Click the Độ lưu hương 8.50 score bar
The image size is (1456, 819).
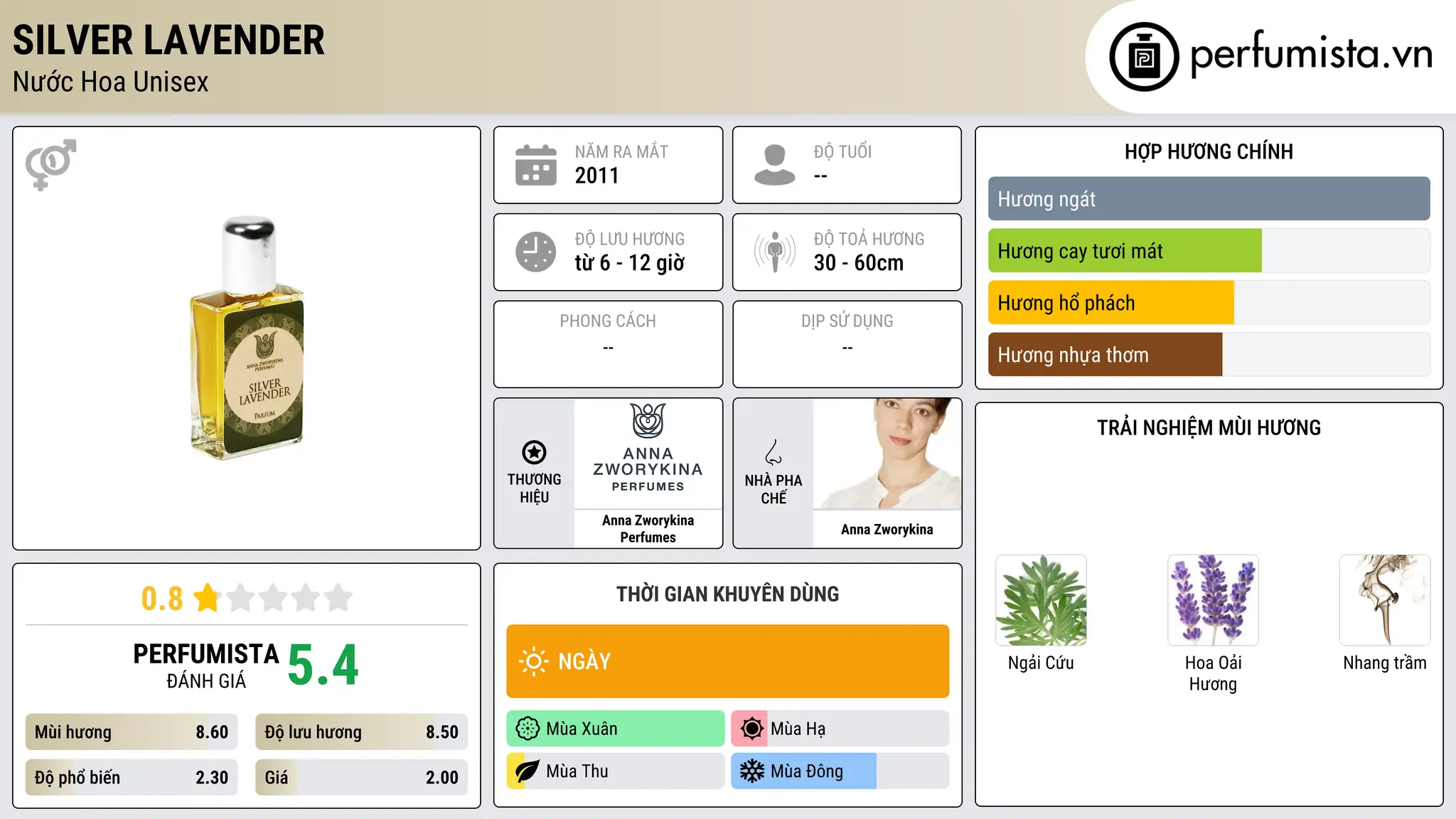click(x=362, y=732)
